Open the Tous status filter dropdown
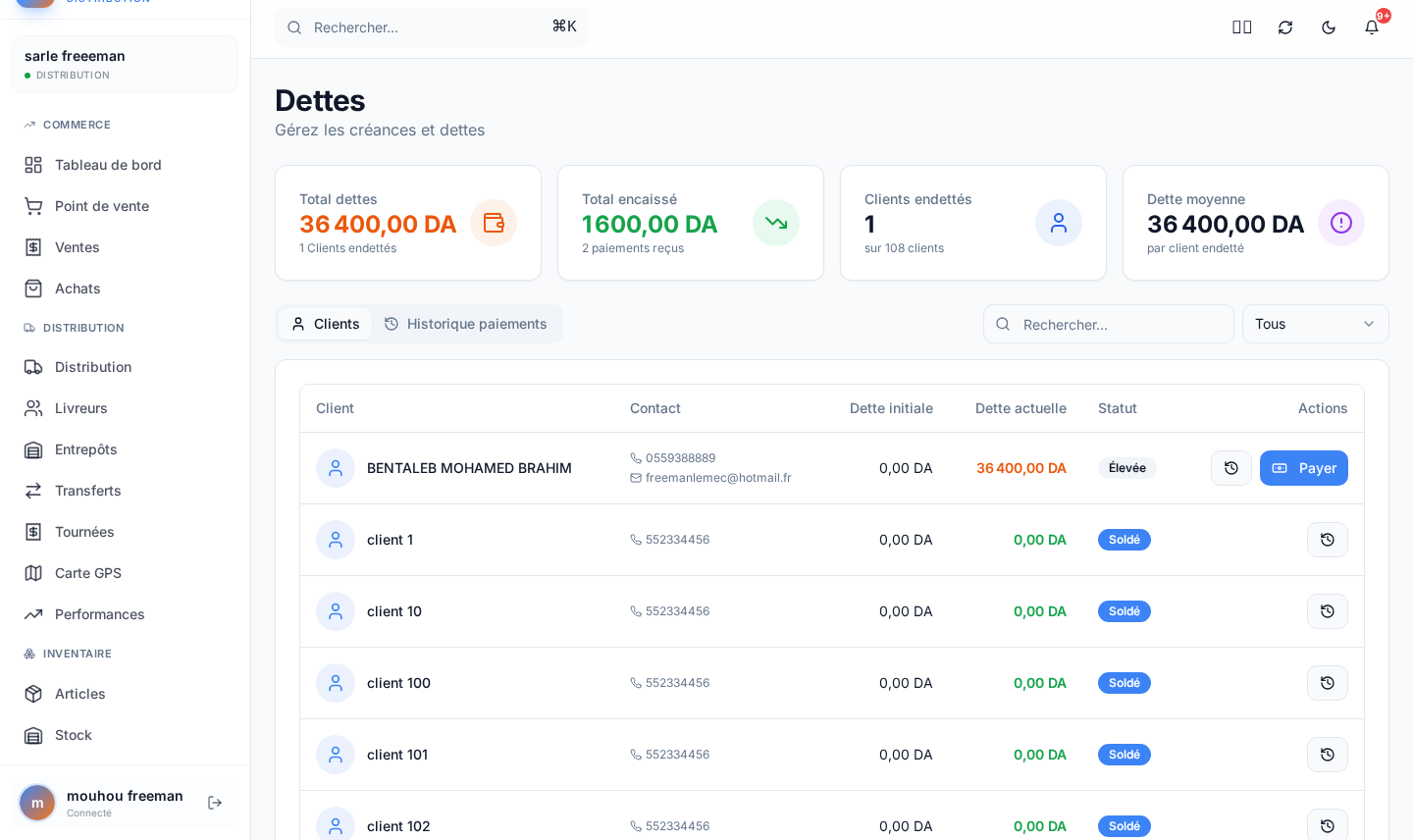 pyautogui.click(x=1316, y=324)
